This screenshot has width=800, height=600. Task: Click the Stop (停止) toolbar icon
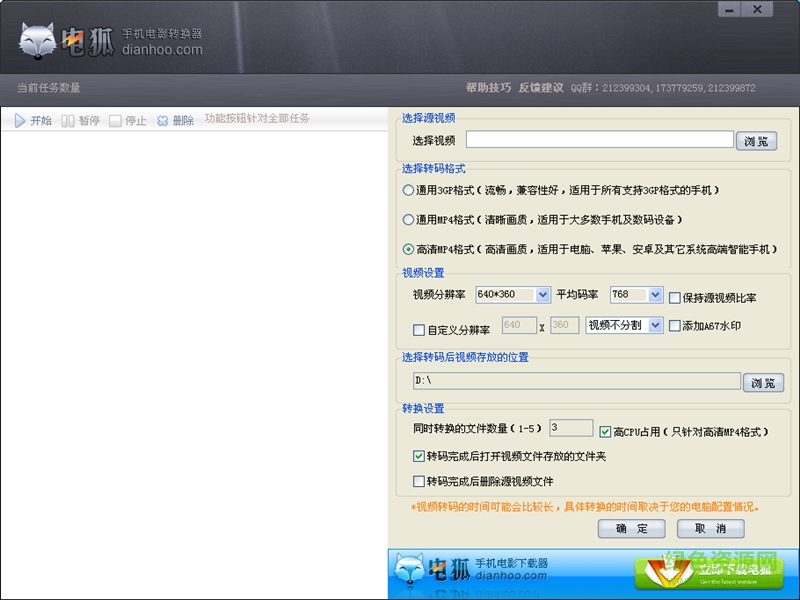115,119
